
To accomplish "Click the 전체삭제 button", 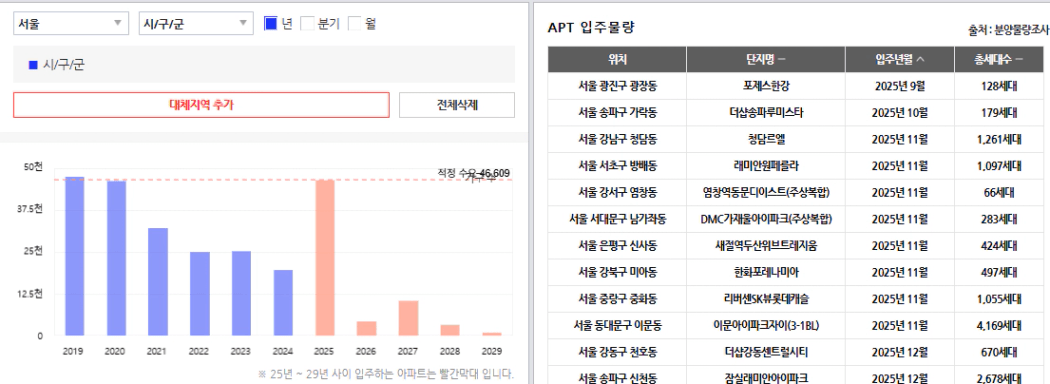I will [x=457, y=105].
